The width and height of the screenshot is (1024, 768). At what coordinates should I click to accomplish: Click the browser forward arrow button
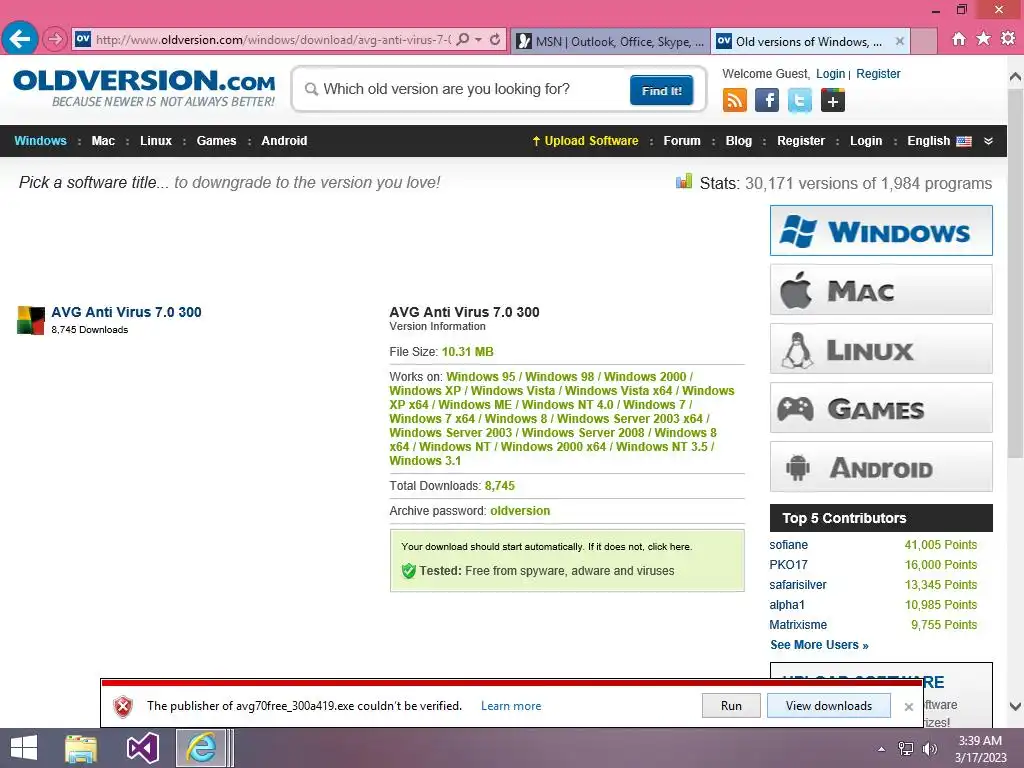55,39
